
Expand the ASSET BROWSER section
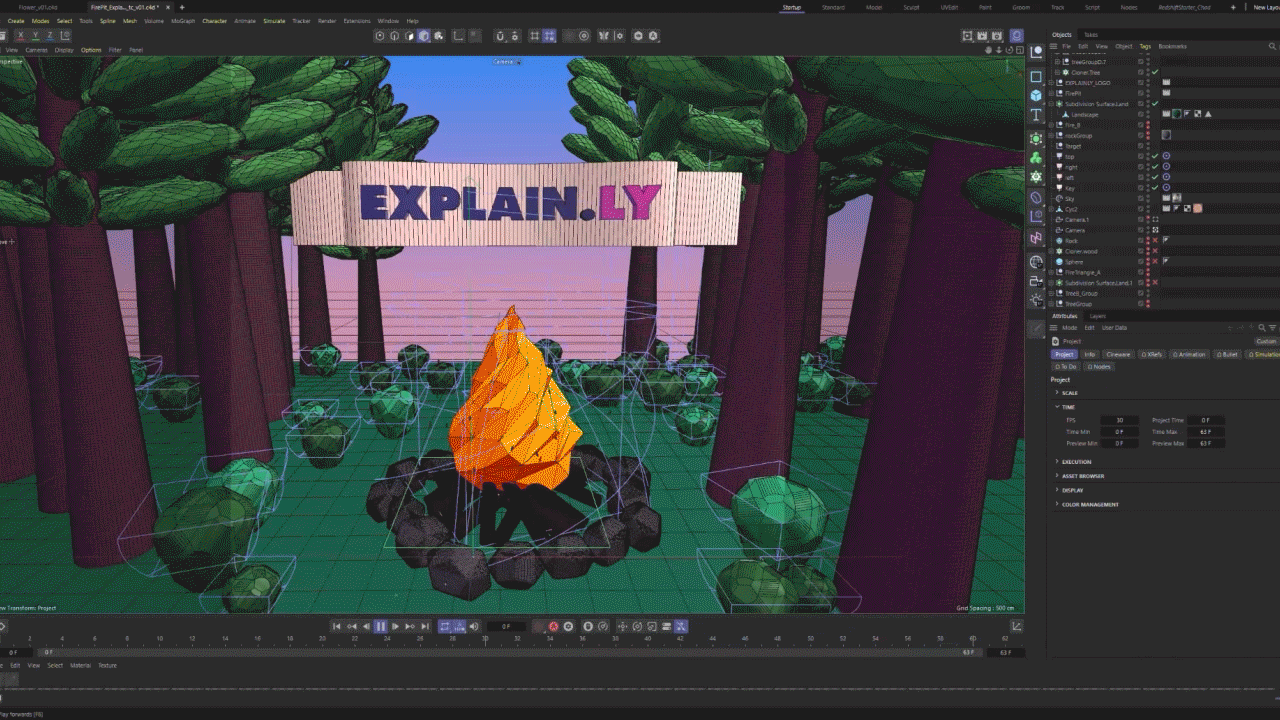1057,476
